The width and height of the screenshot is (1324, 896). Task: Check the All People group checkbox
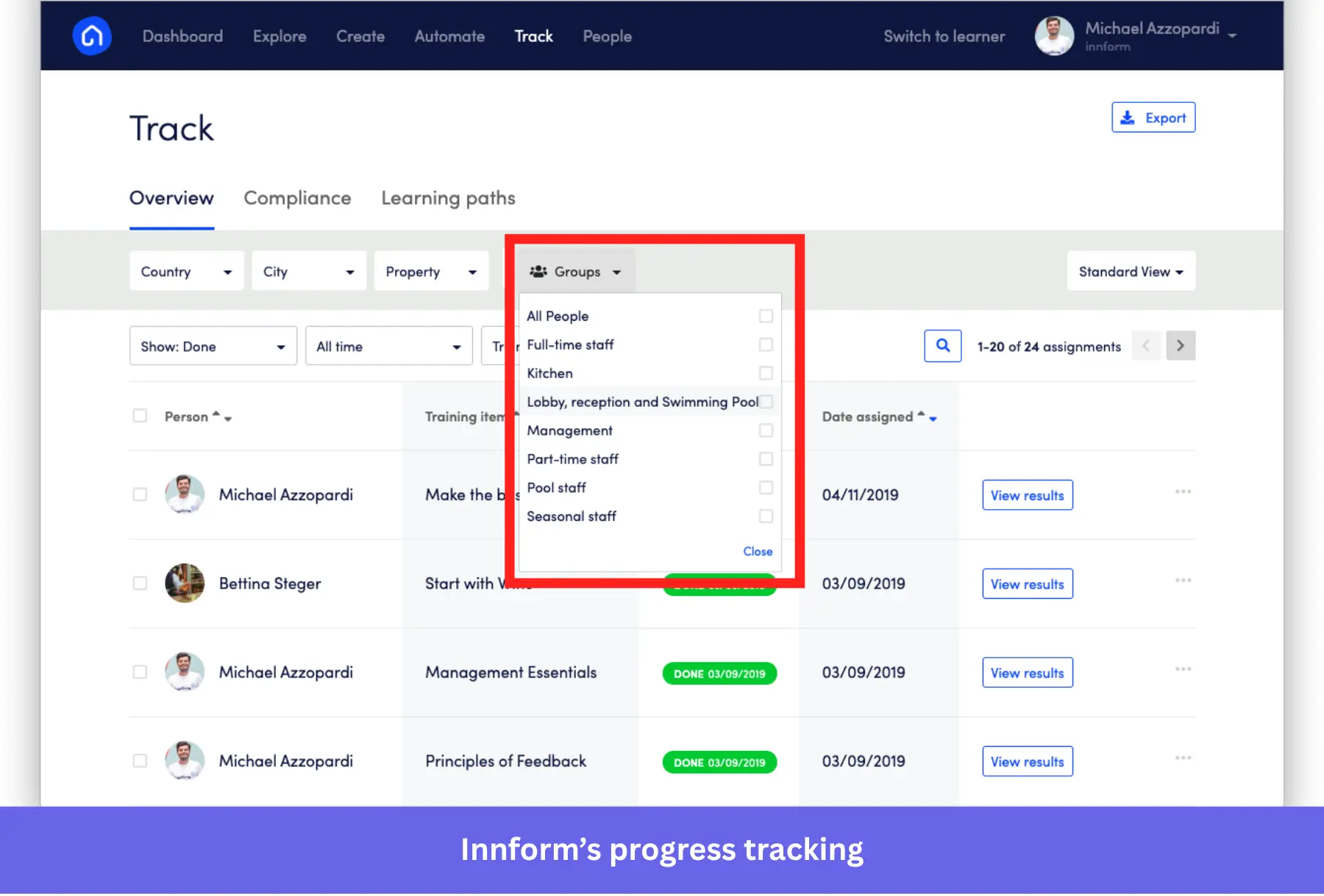click(766, 316)
